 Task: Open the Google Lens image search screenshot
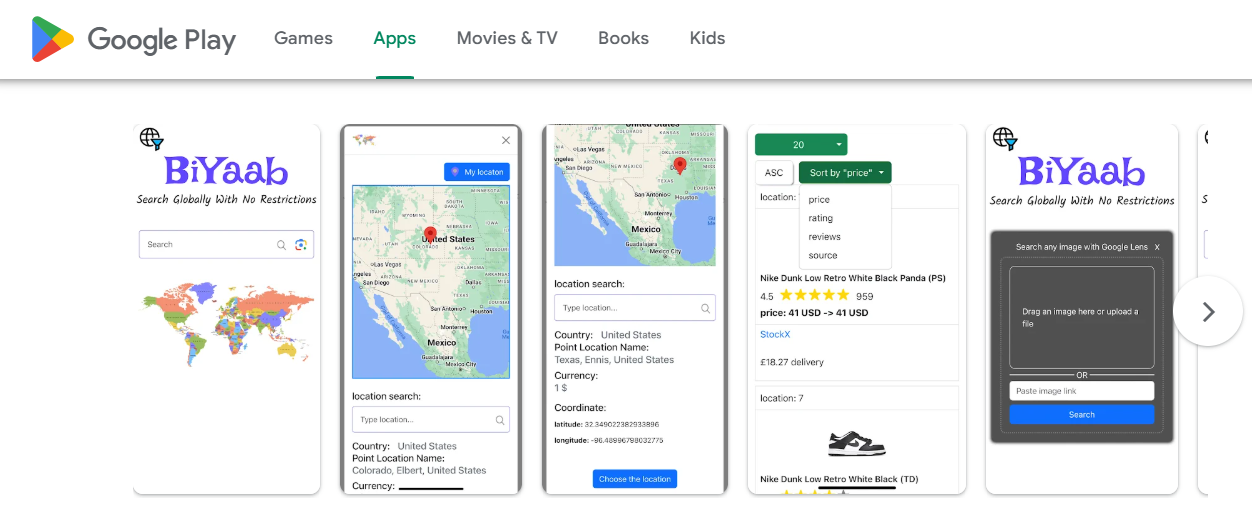point(1082,309)
